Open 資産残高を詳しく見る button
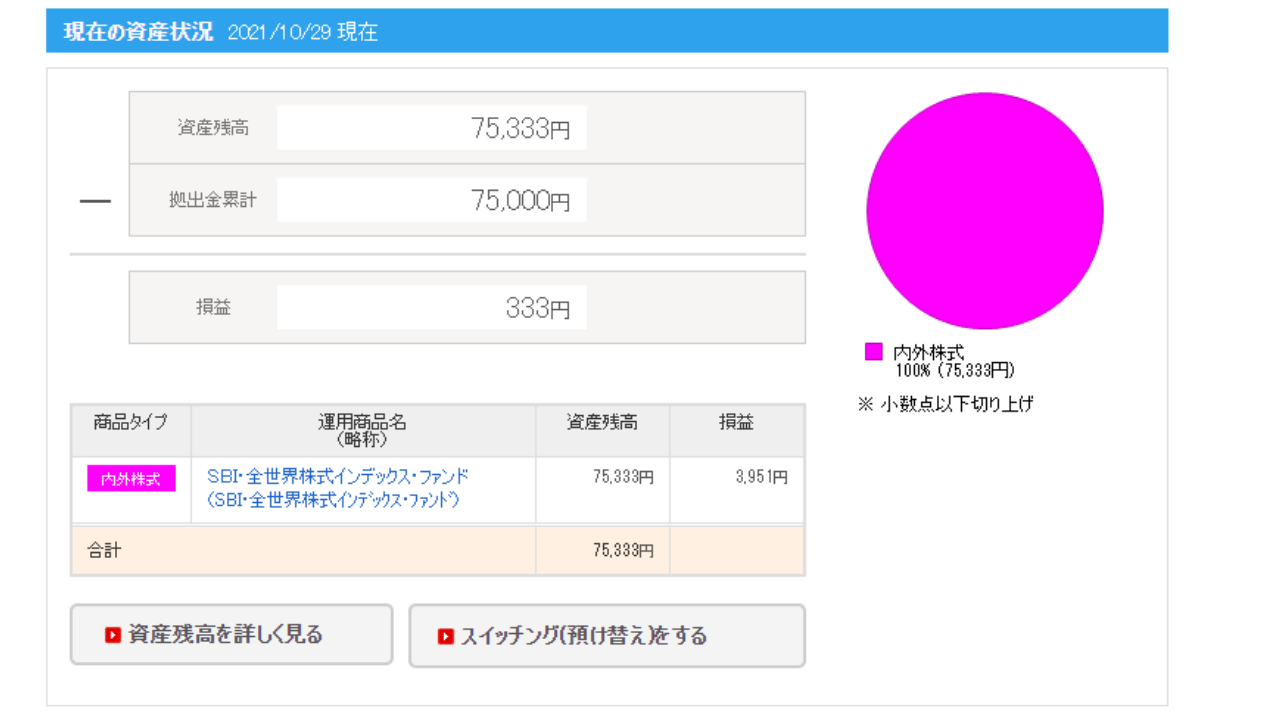Viewport: 1280px width, 720px height. click(x=231, y=634)
